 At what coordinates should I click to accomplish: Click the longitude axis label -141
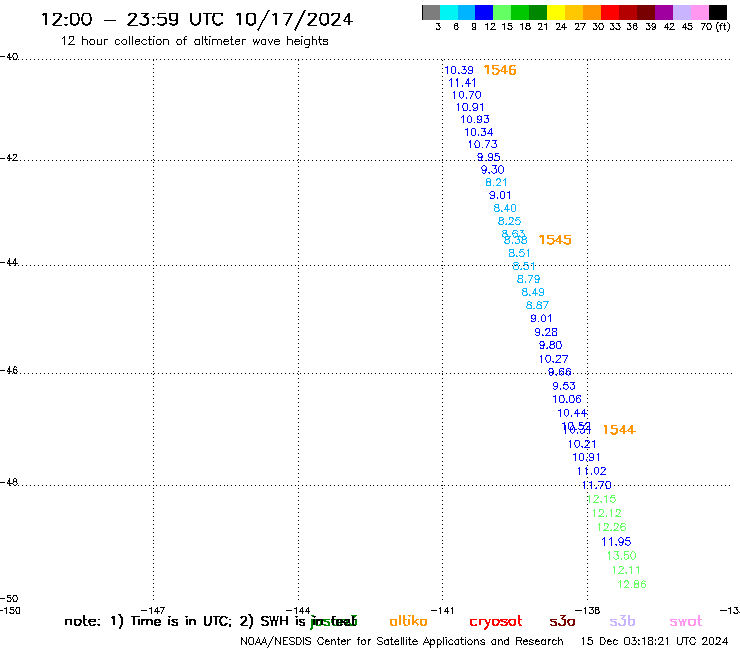442,610
